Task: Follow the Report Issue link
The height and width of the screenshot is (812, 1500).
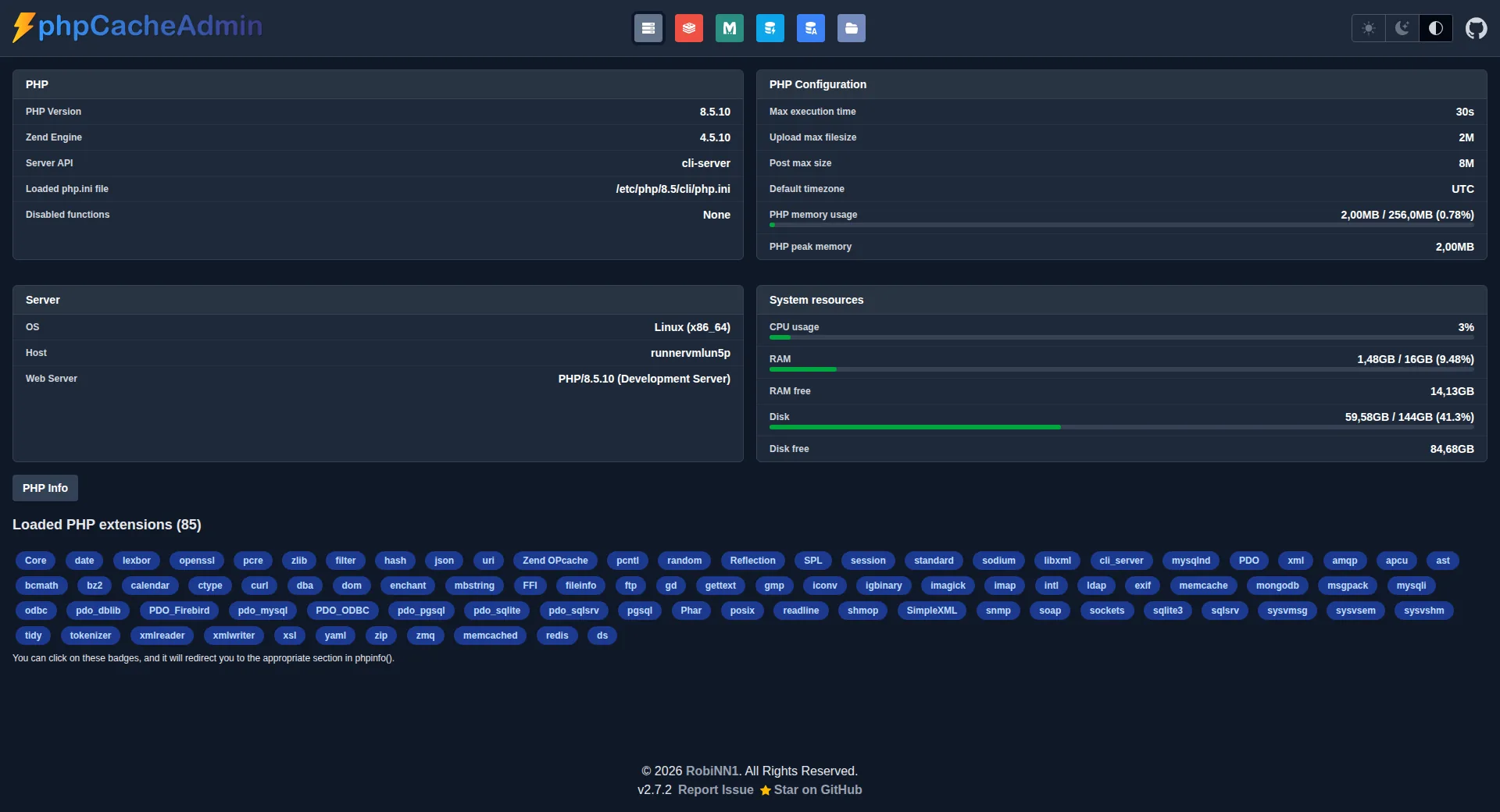Action: point(716,790)
